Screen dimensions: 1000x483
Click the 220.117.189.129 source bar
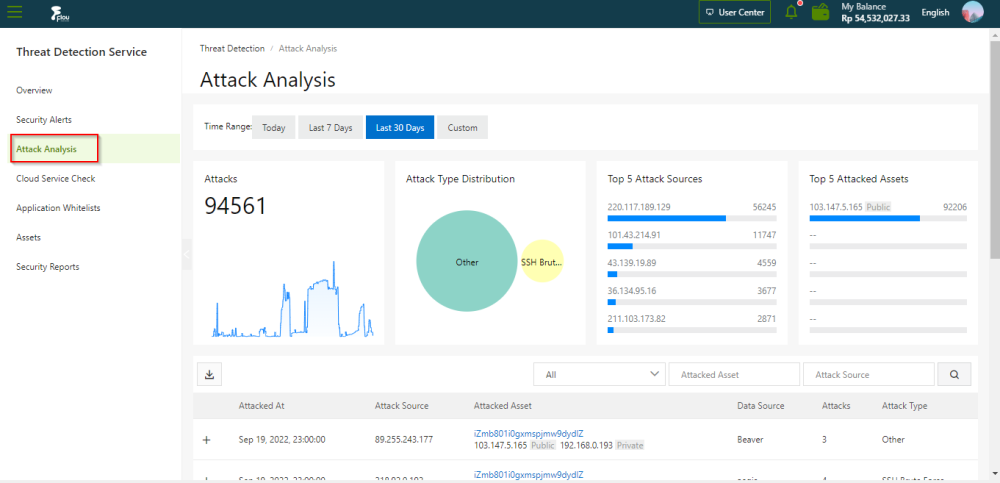point(692,218)
